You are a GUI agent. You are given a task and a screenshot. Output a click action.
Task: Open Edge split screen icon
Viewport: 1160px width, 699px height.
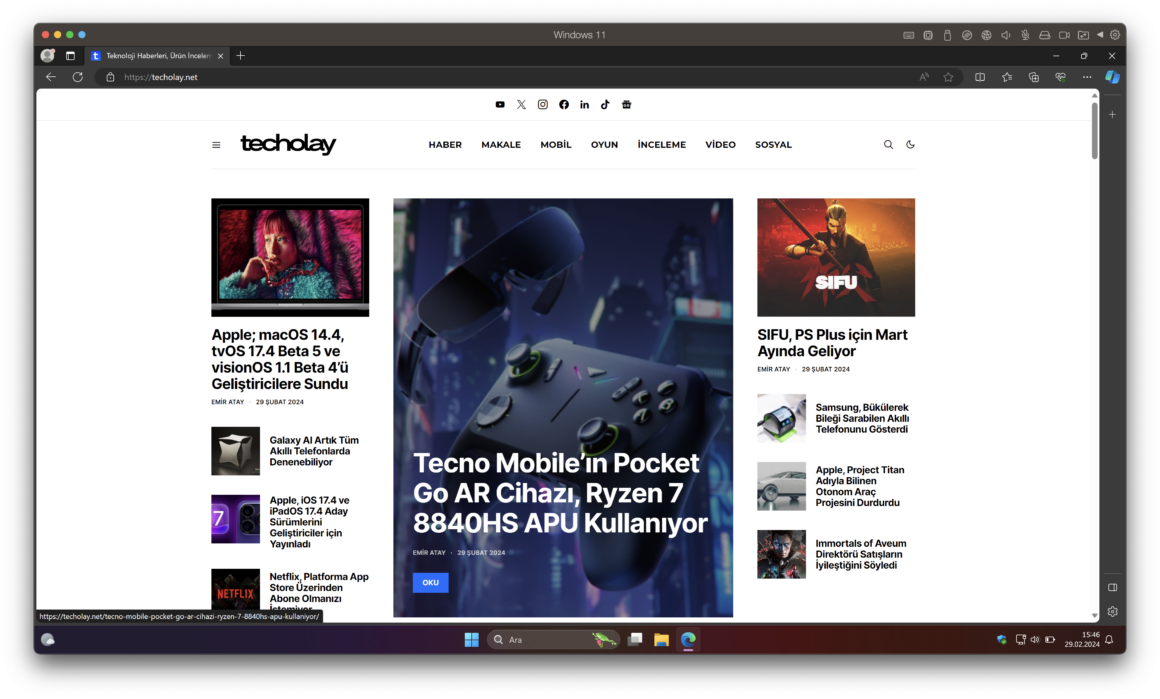[x=980, y=77]
